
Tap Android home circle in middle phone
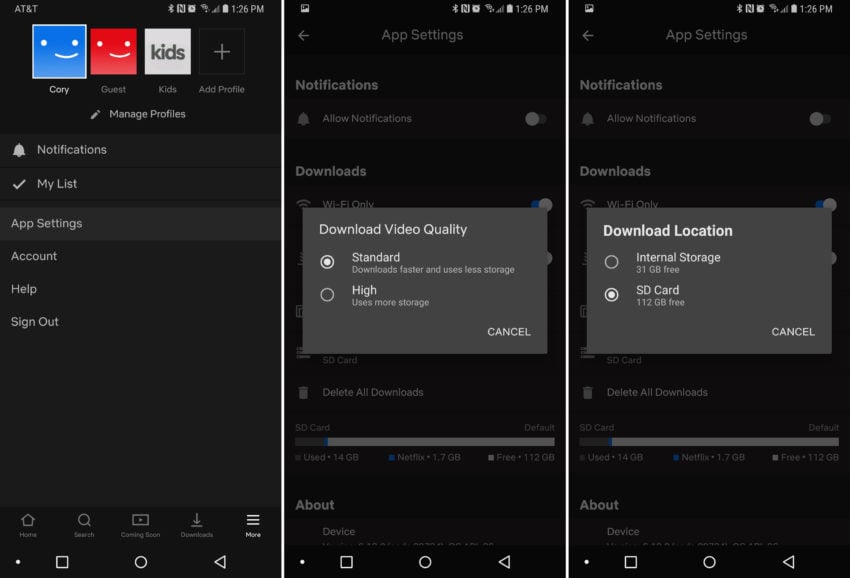(x=425, y=562)
